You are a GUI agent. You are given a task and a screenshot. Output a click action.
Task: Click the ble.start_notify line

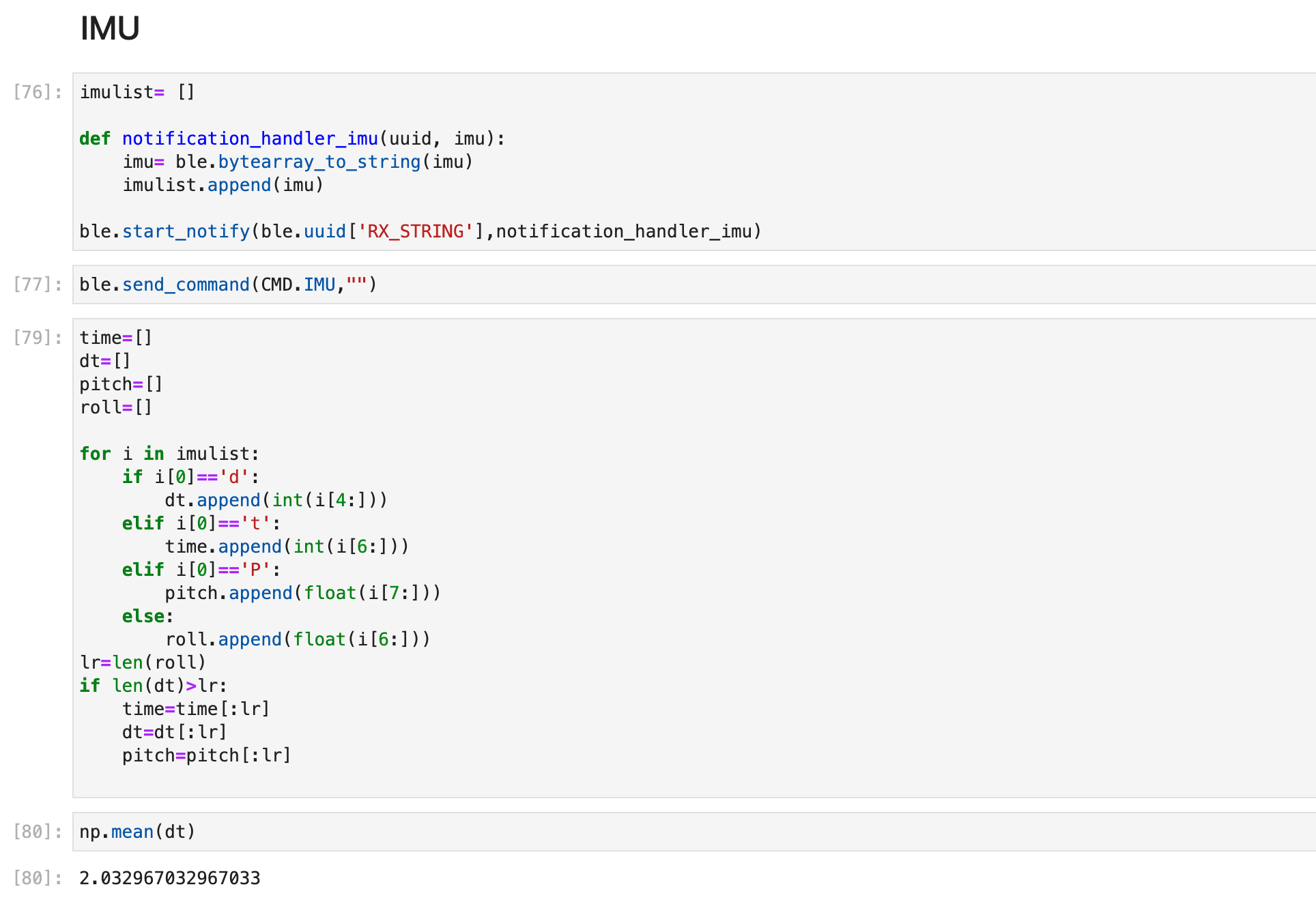point(420,231)
